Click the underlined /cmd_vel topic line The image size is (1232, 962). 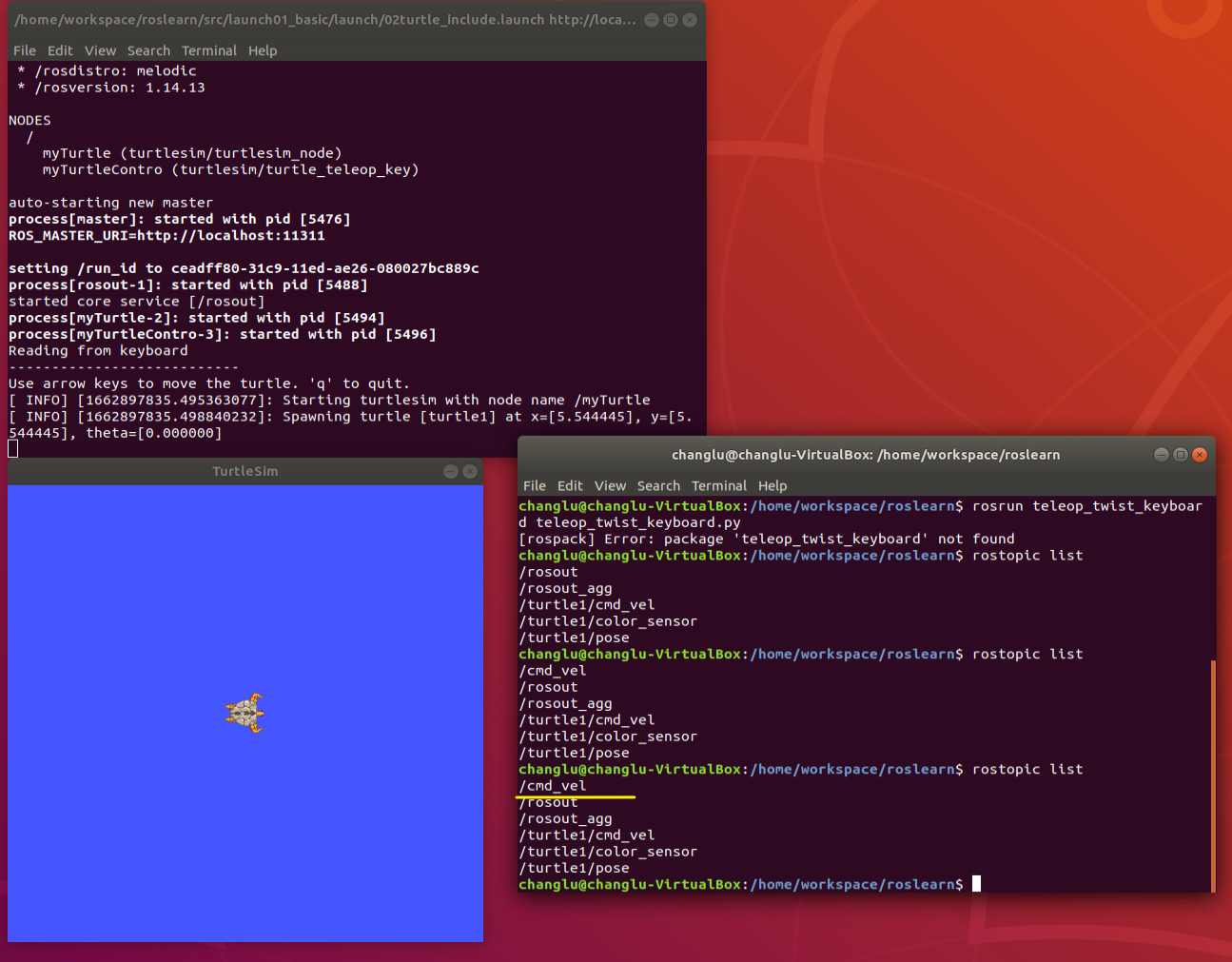553,786
